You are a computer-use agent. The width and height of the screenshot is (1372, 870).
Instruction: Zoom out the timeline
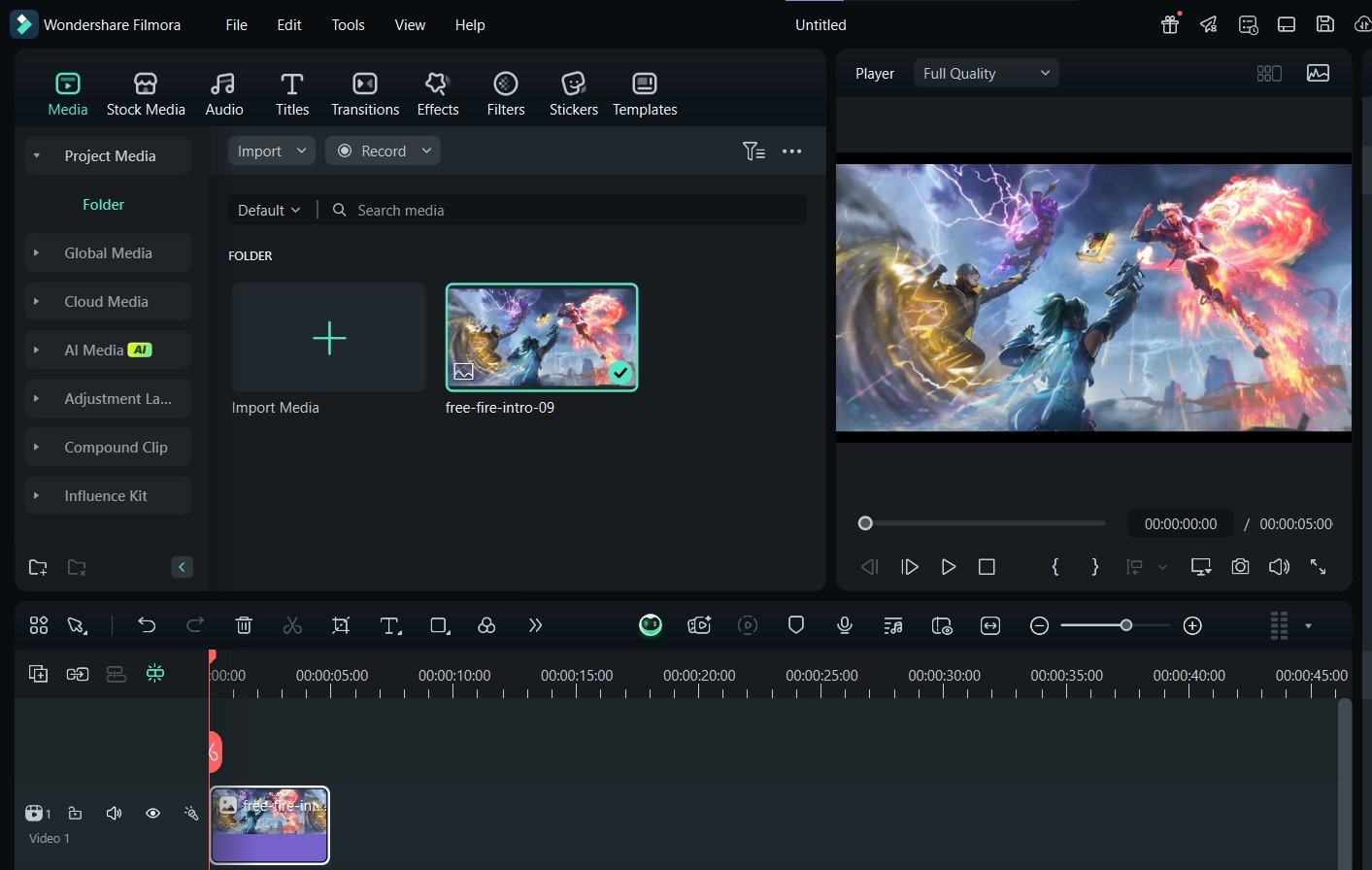click(1039, 625)
